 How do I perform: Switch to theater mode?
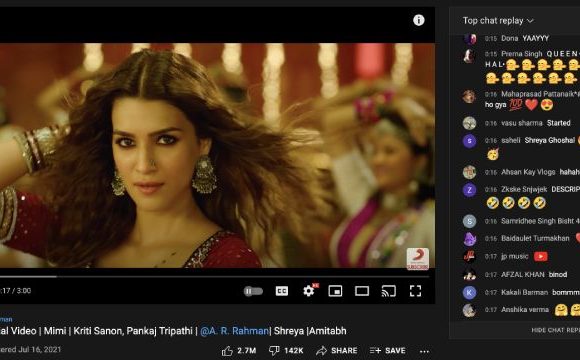(x=362, y=291)
